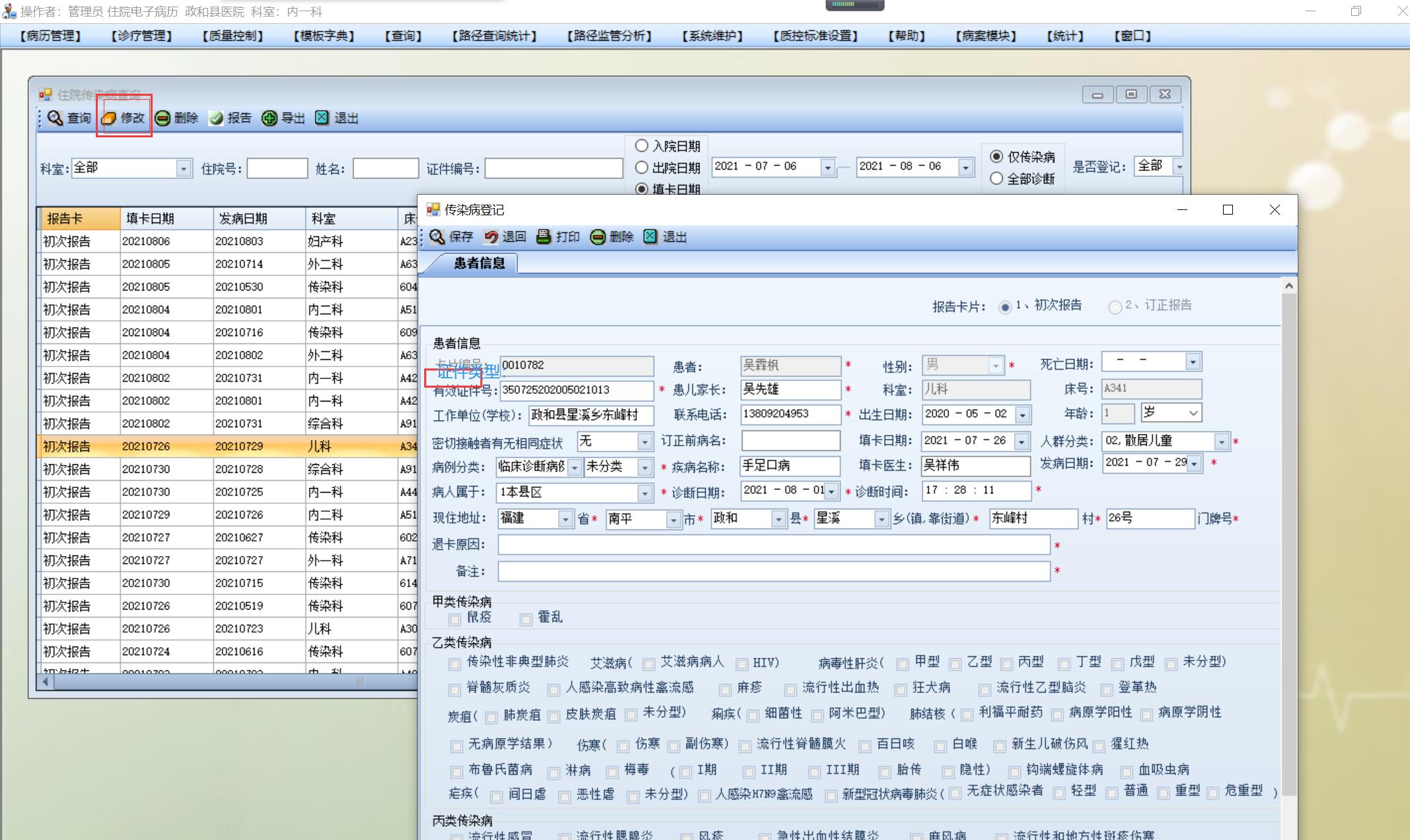Expand the 科室 dropdown in query panel
This screenshot has width=1410, height=840.
click(x=184, y=169)
